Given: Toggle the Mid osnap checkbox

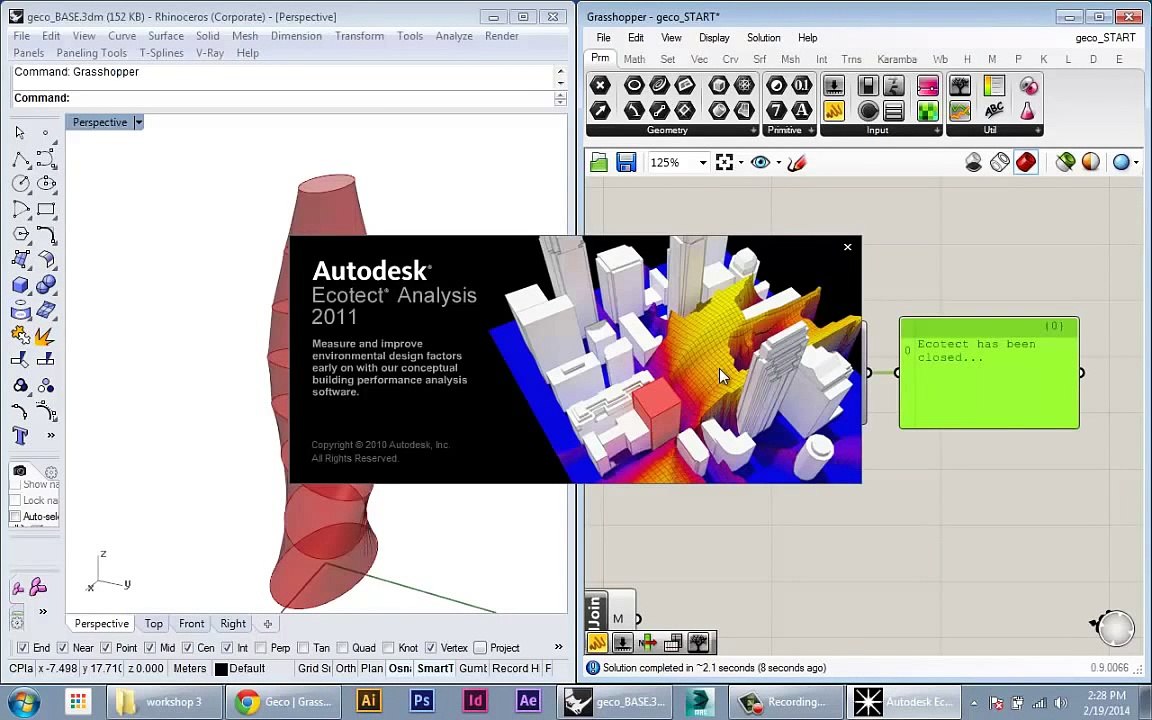Looking at the screenshot, I should (x=150, y=647).
